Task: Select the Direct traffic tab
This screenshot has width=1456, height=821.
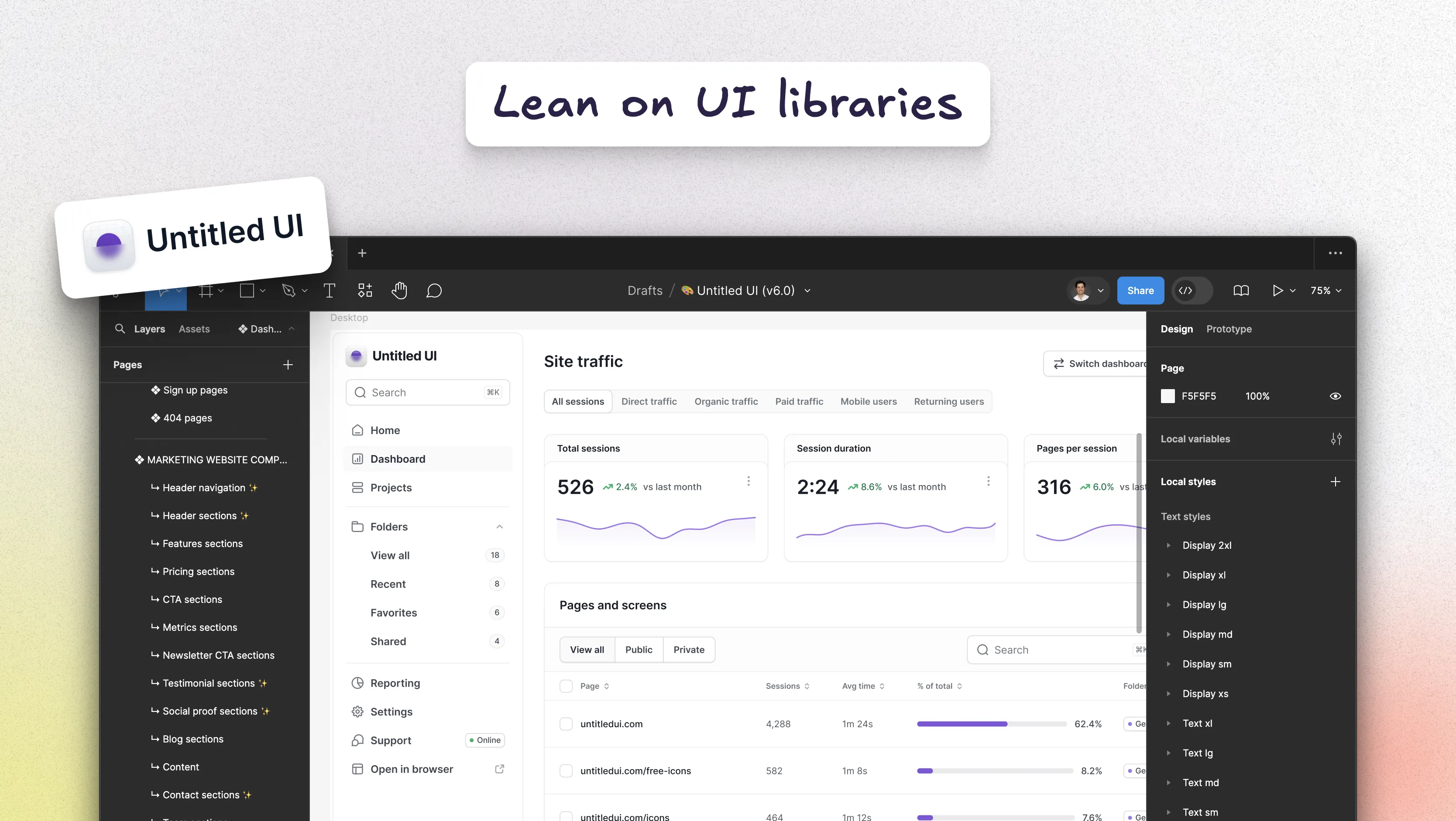Action: (x=649, y=401)
